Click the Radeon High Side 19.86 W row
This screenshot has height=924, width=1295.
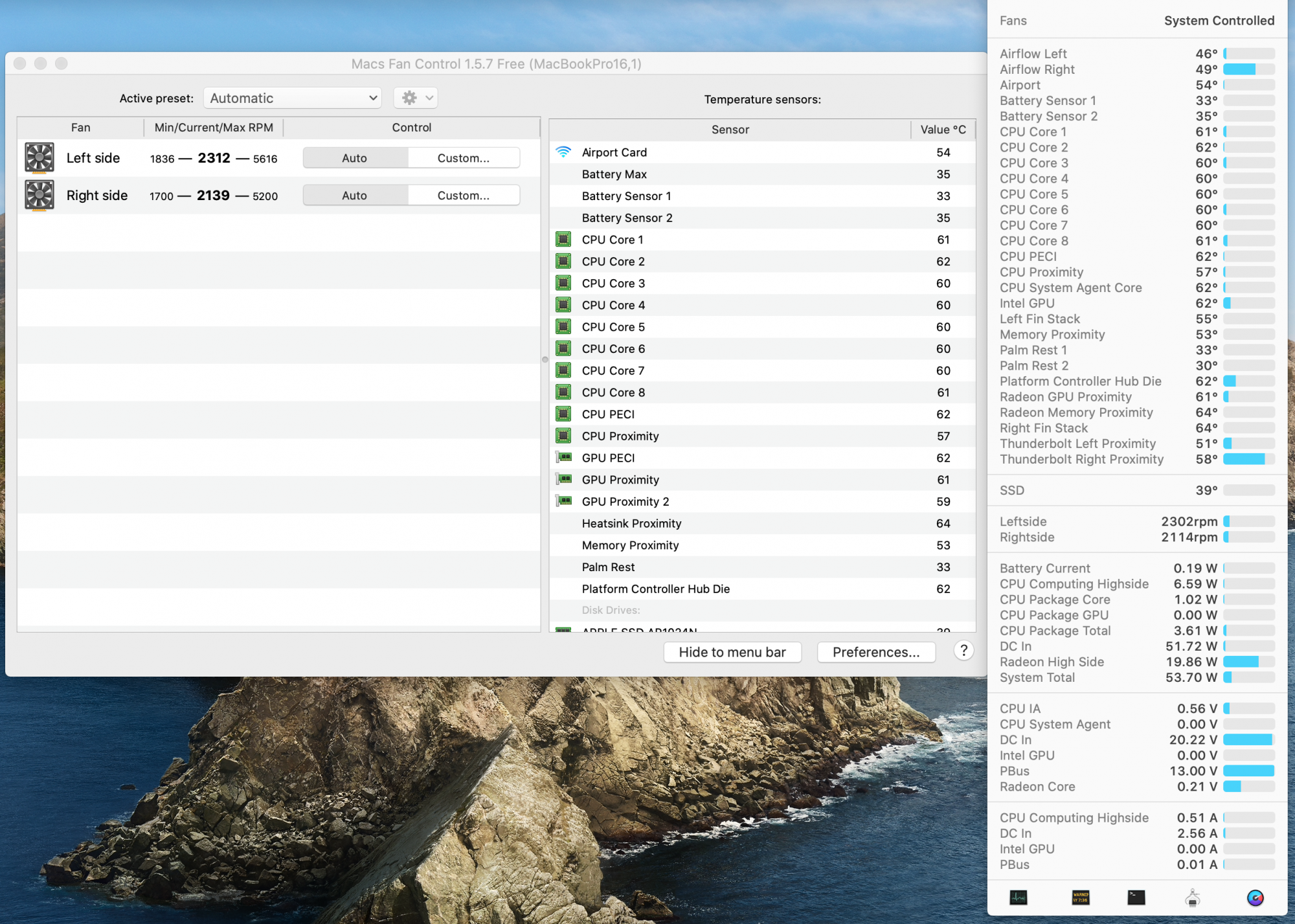(x=1137, y=662)
